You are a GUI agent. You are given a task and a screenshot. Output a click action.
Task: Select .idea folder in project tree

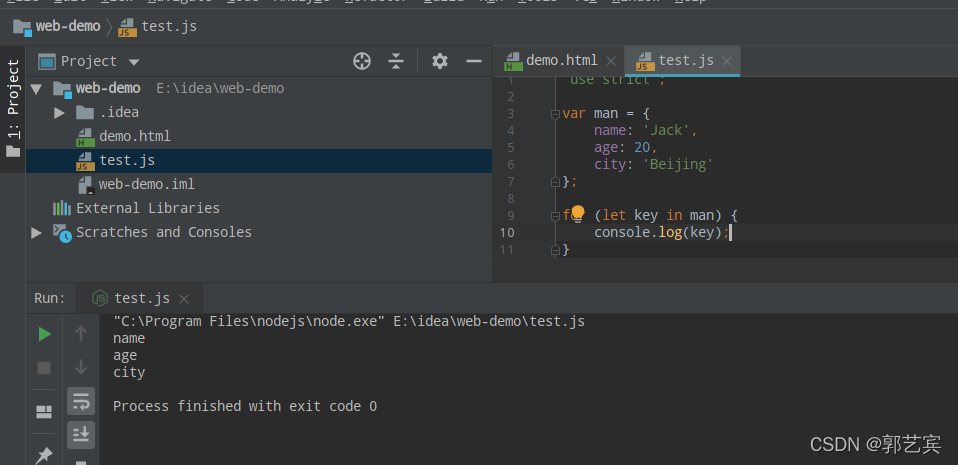pyautogui.click(x=119, y=113)
